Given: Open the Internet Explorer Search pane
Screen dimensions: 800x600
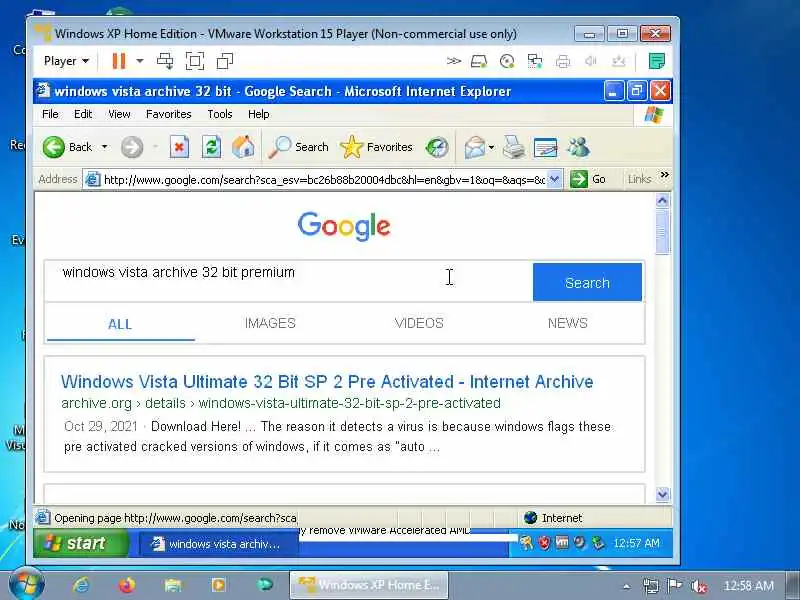Looking at the screenshot, I should click(299, 147).
